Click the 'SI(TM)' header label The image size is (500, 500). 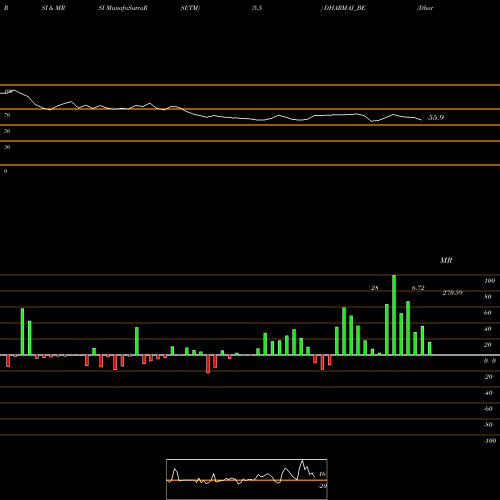[190, 8]
